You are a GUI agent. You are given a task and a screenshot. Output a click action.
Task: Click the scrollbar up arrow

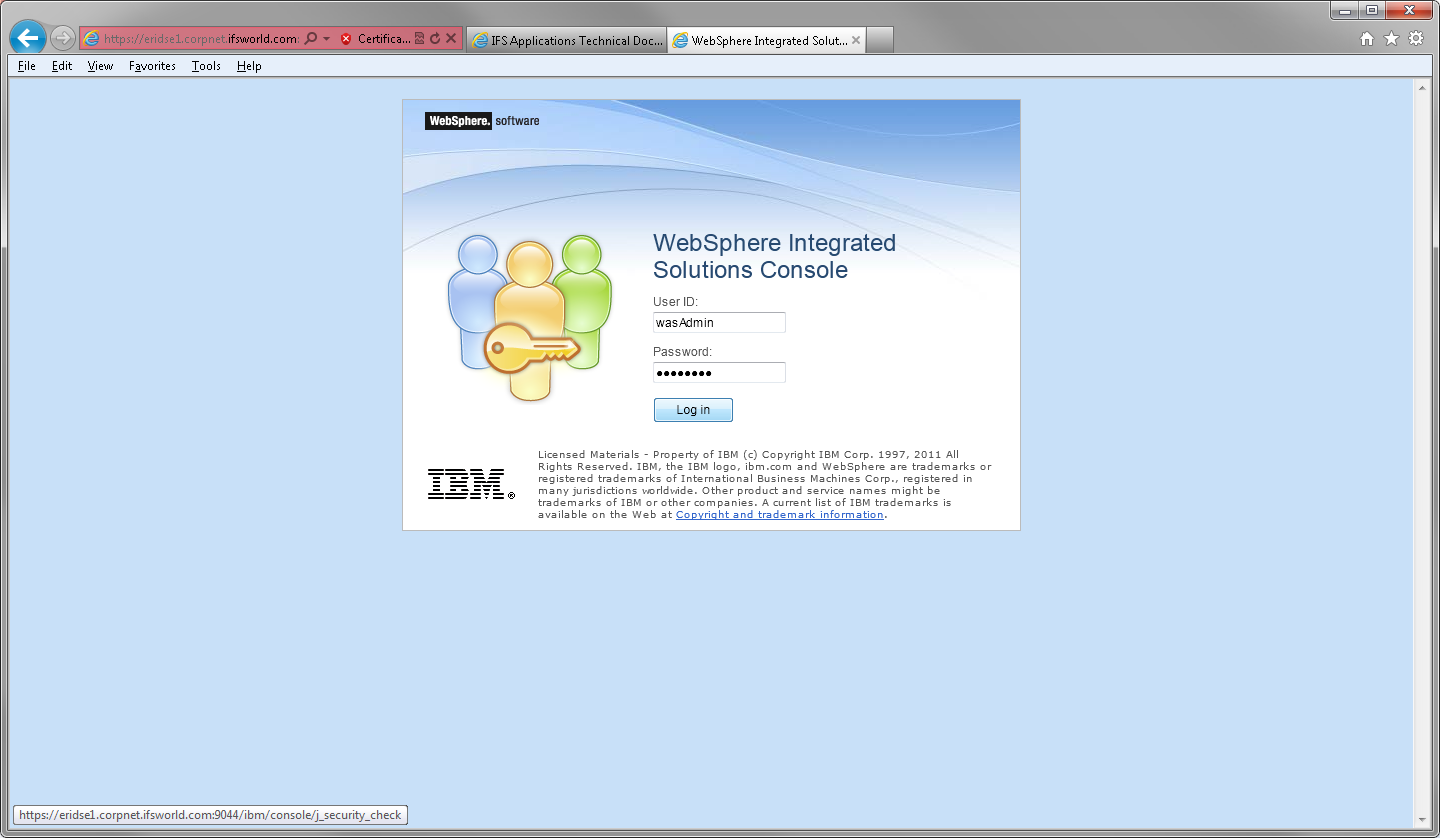click(x=1421, y=88)
